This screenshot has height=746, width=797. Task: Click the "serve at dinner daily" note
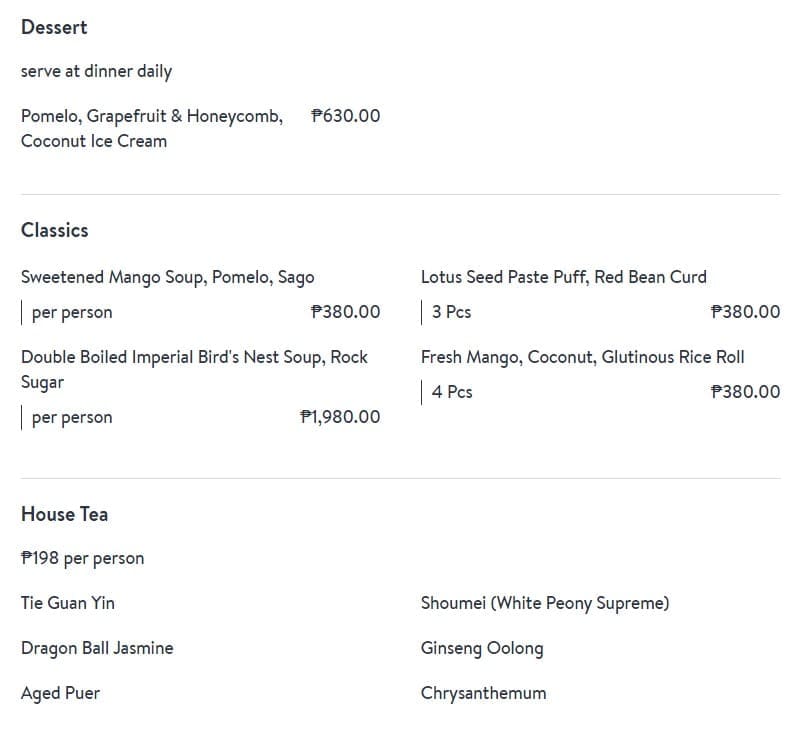click(96, 72)
